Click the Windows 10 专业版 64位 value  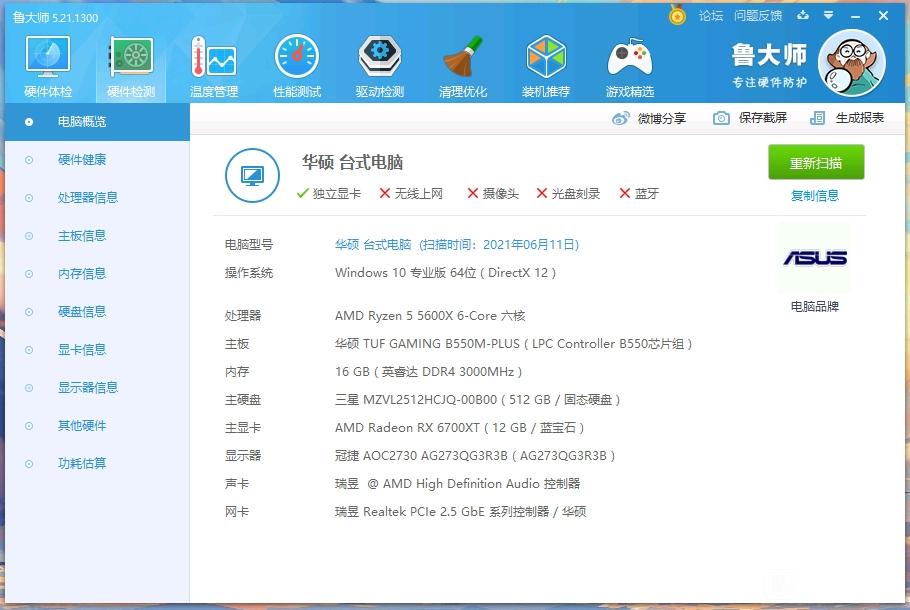point(445,273)
